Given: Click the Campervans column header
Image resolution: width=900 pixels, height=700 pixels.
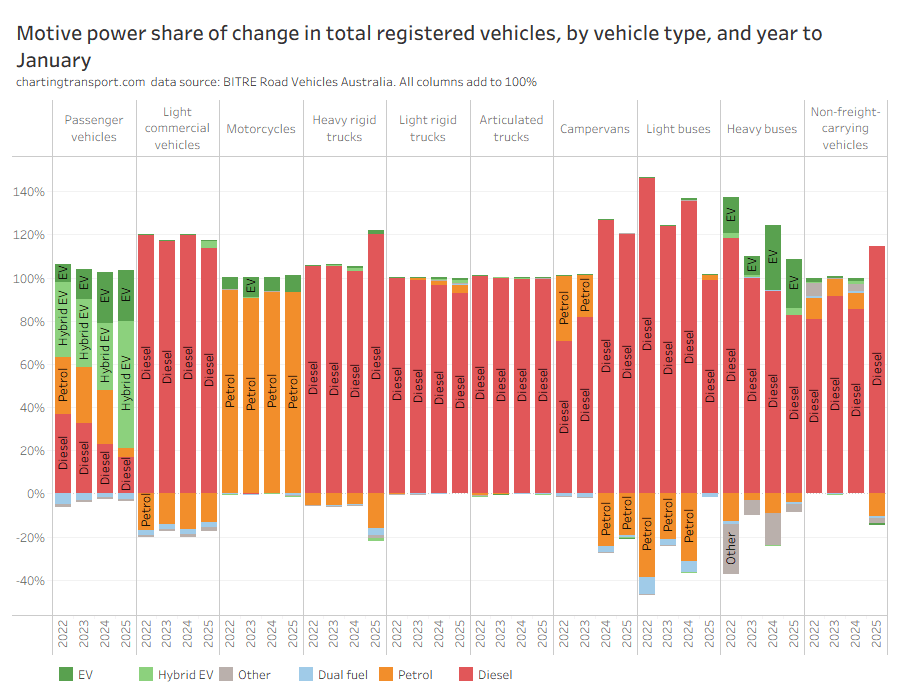Looking at the screenshot, I should tap(594, 129).
